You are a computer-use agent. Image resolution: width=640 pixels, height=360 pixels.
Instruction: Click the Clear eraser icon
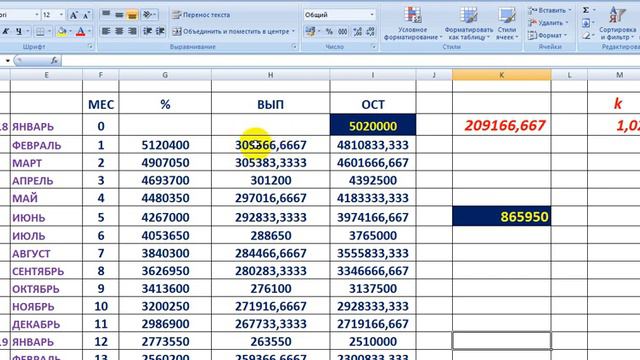(x=586, y=36)
